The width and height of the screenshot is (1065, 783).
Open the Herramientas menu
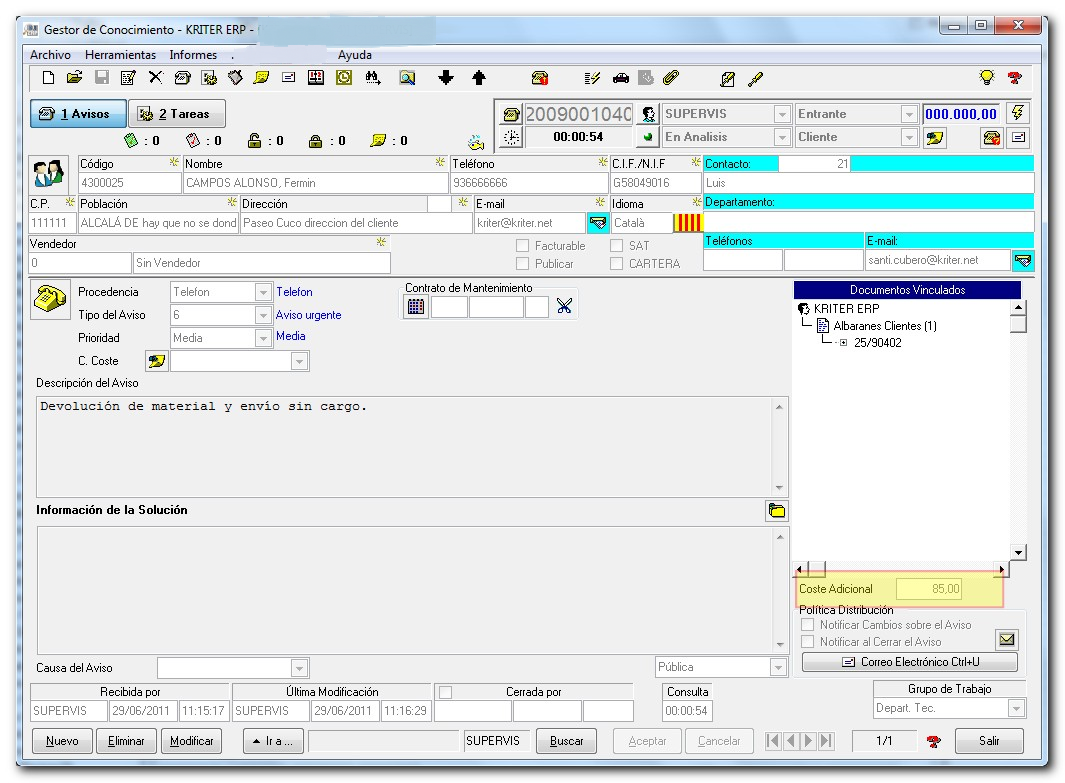(x=120, y=55)
